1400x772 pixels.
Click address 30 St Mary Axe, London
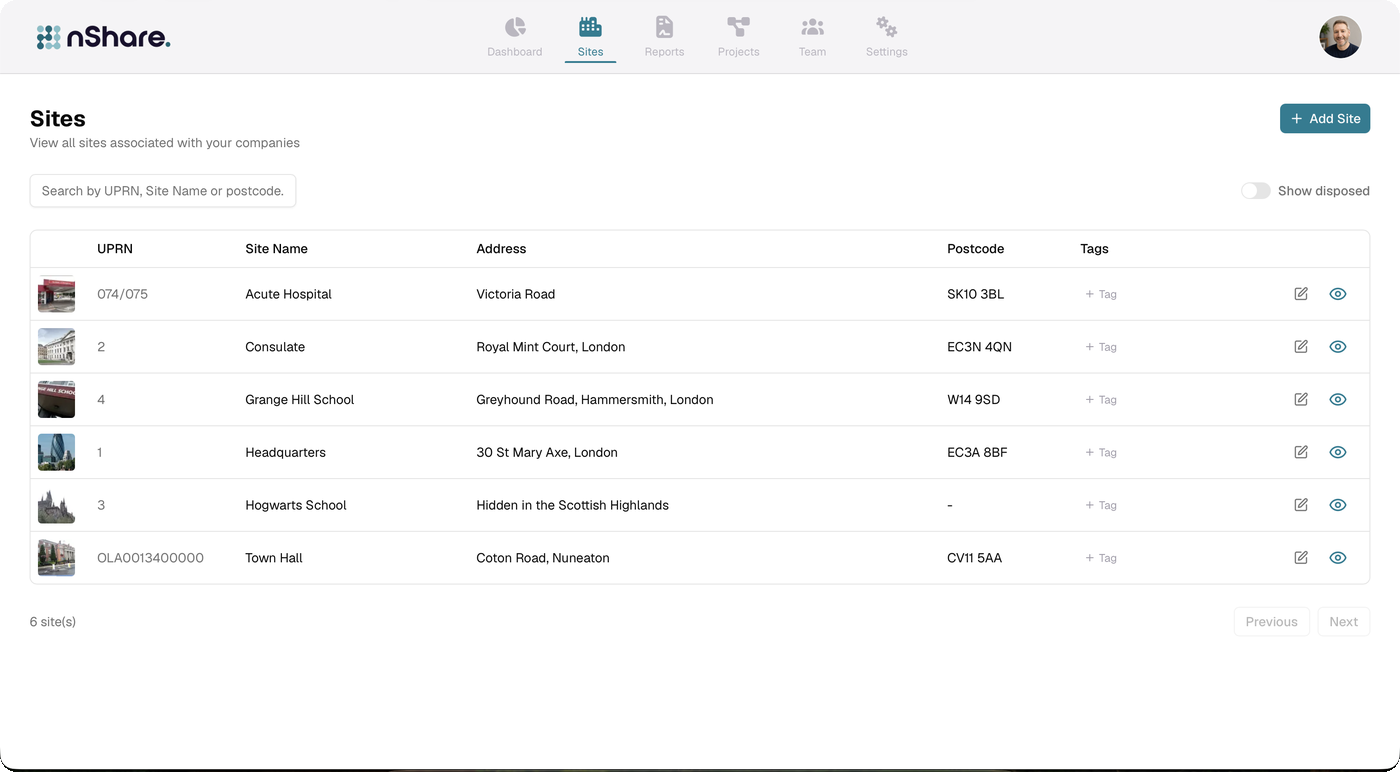pos(547,452)
